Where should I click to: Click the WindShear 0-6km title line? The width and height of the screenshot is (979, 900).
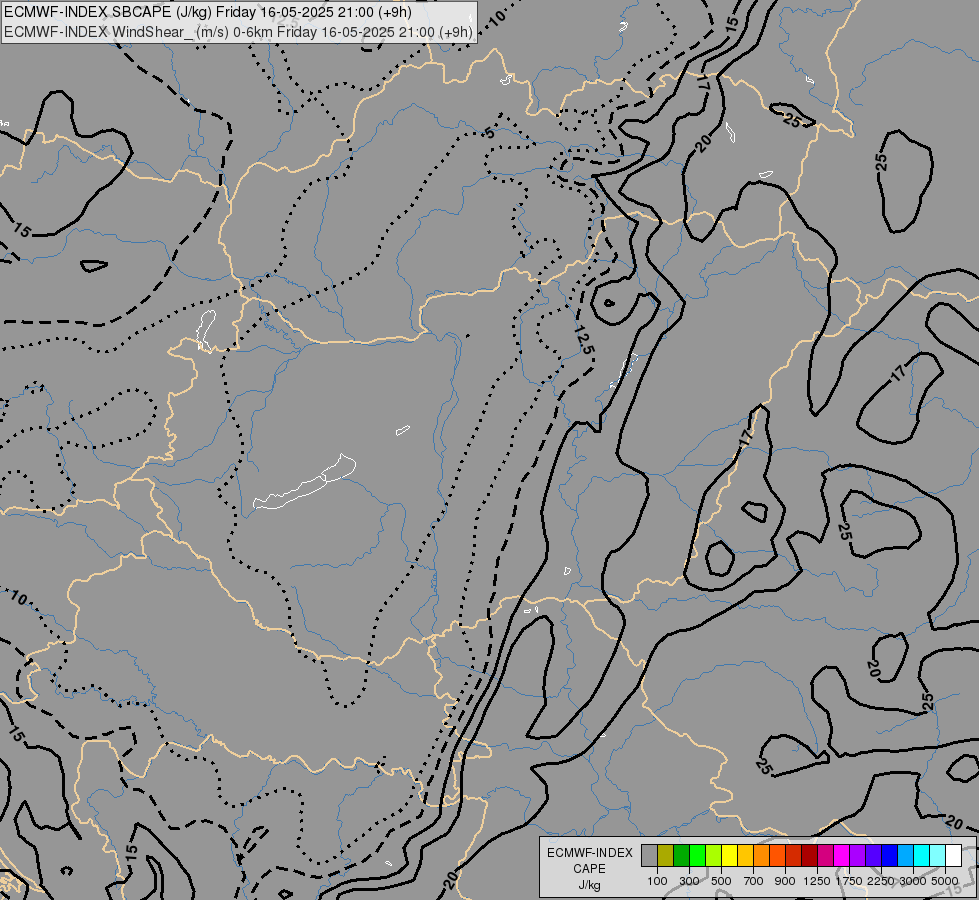(238, 31)
